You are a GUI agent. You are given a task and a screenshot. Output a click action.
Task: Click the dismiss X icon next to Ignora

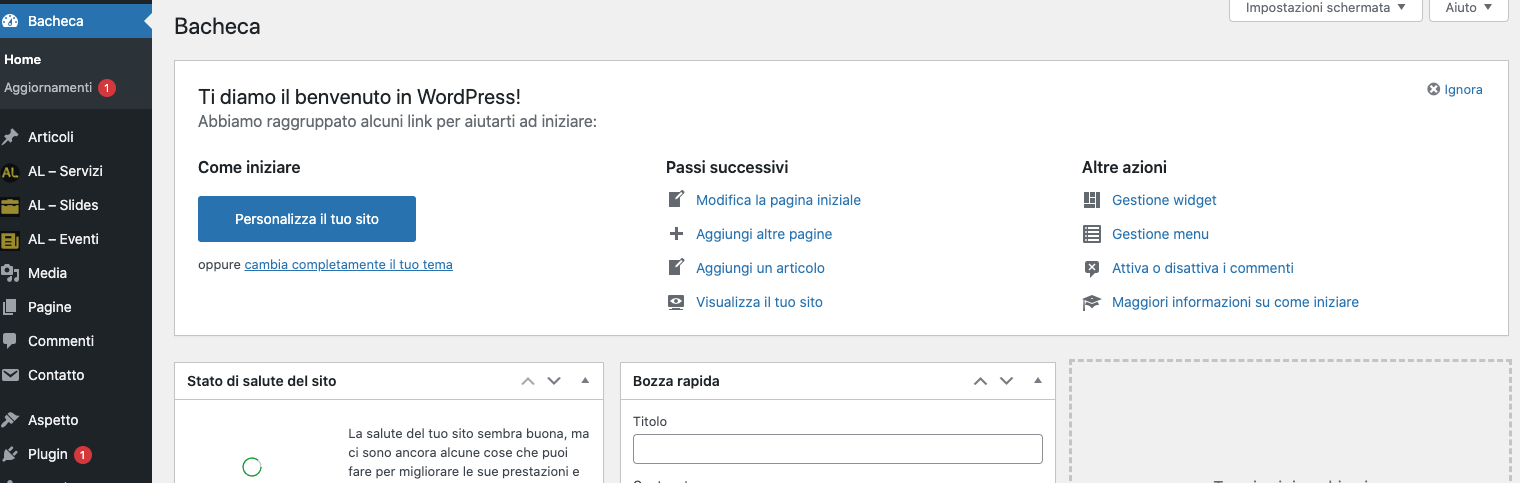pos(1434,89)
